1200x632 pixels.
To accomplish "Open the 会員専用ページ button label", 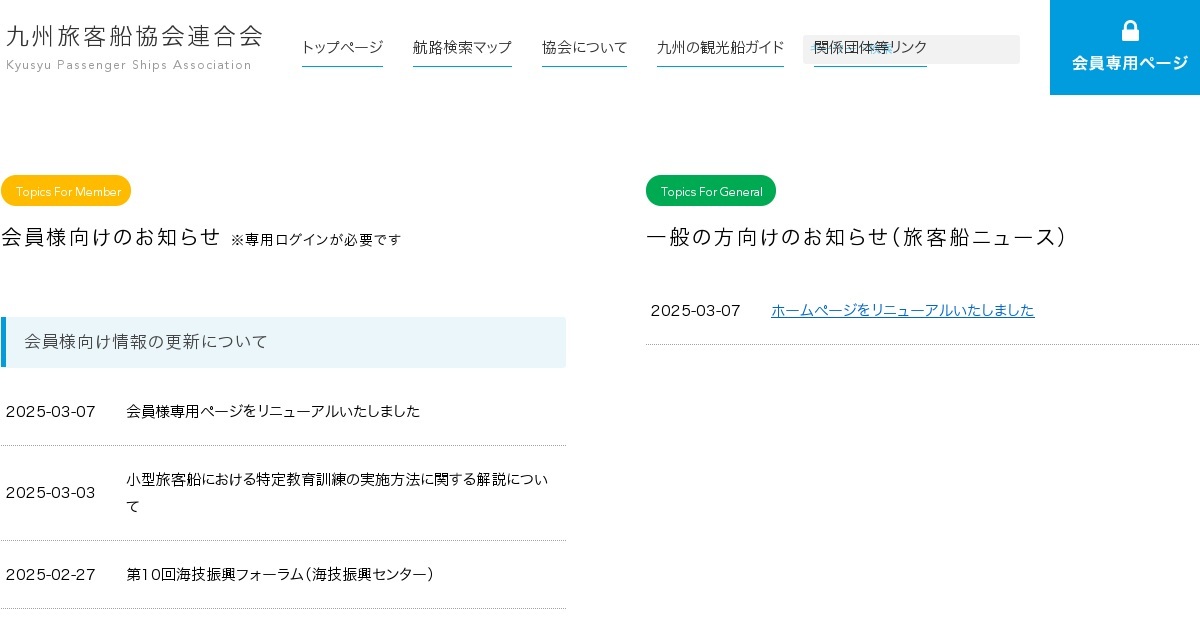I will pos(1129,63).
